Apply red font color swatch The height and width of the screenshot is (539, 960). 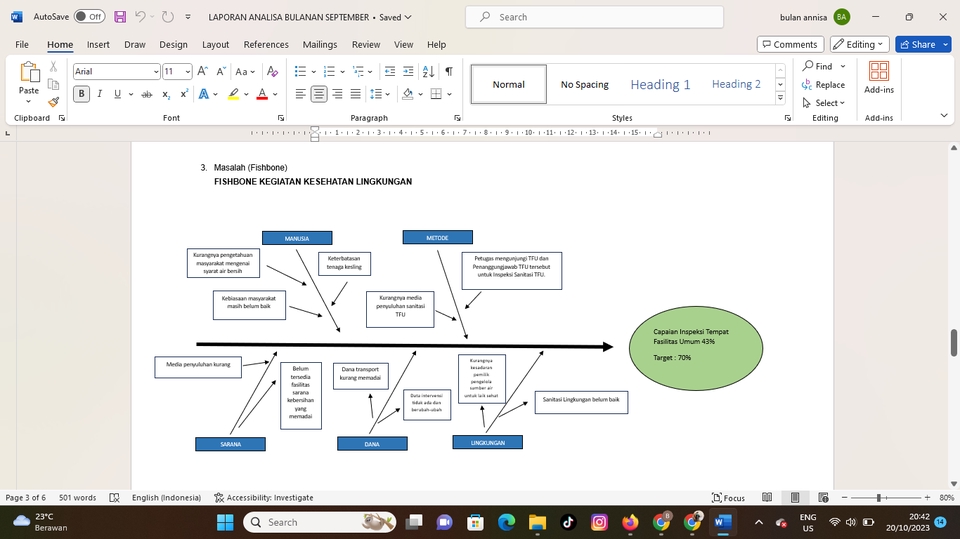point(261,94)
